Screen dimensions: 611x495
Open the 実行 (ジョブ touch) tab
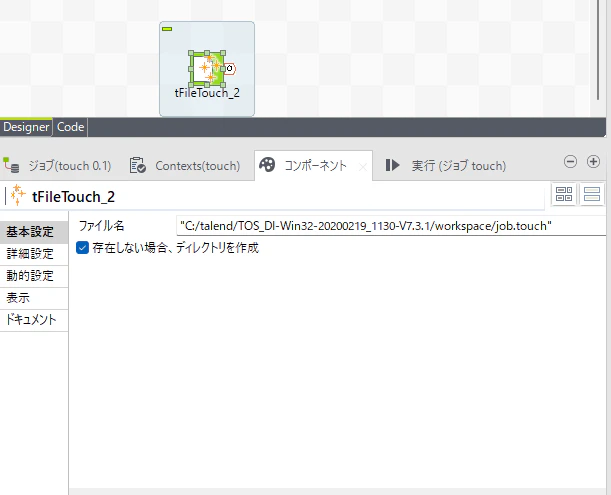click(x=445, y=166)
